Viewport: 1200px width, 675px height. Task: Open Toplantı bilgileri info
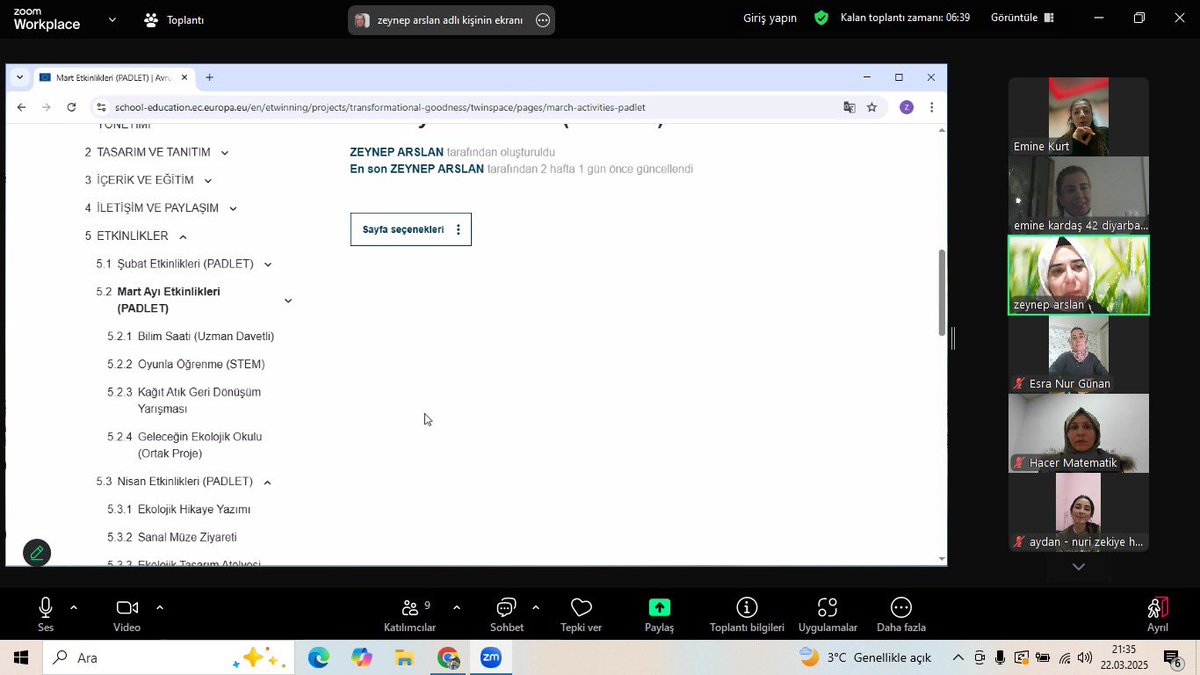tap(747, 614)
